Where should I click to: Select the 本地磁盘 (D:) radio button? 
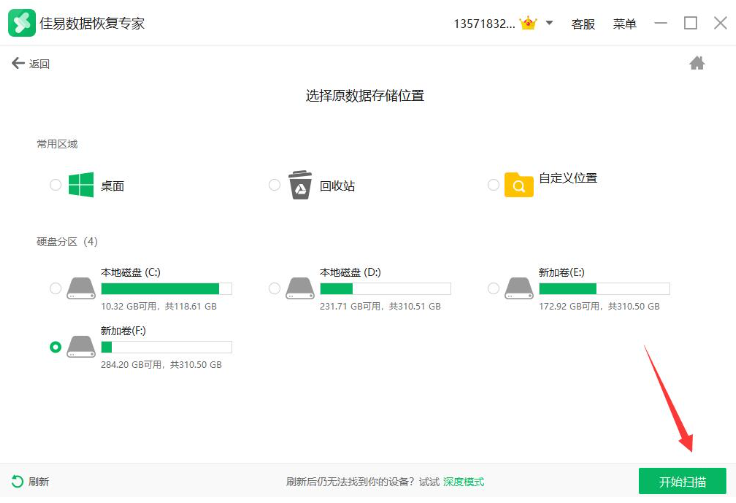pos(275,288)
